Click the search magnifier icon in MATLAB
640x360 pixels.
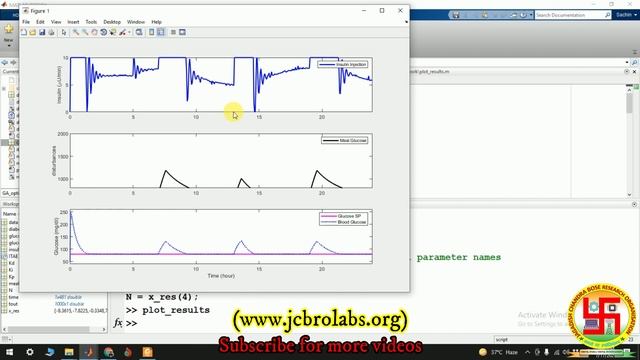pyautogui.click(x=607, y=15)
